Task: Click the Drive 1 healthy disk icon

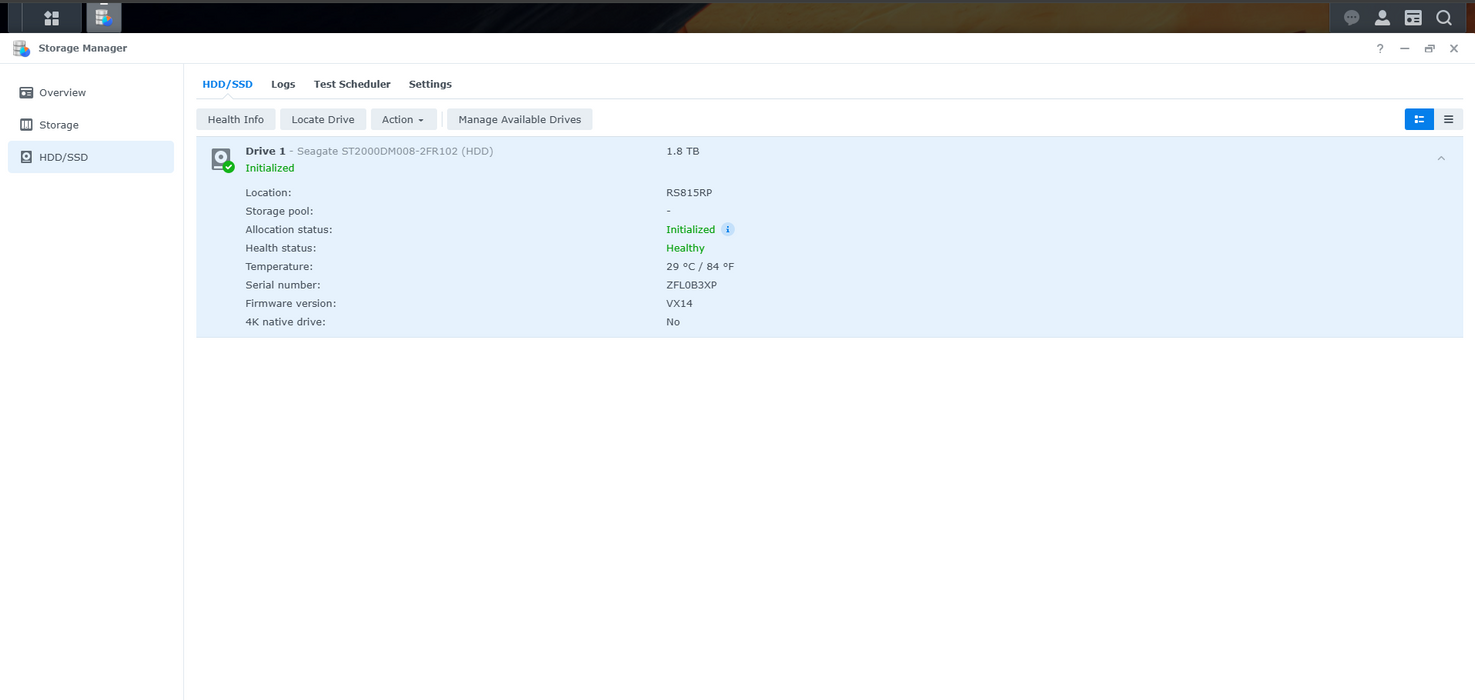Action: 222,159
